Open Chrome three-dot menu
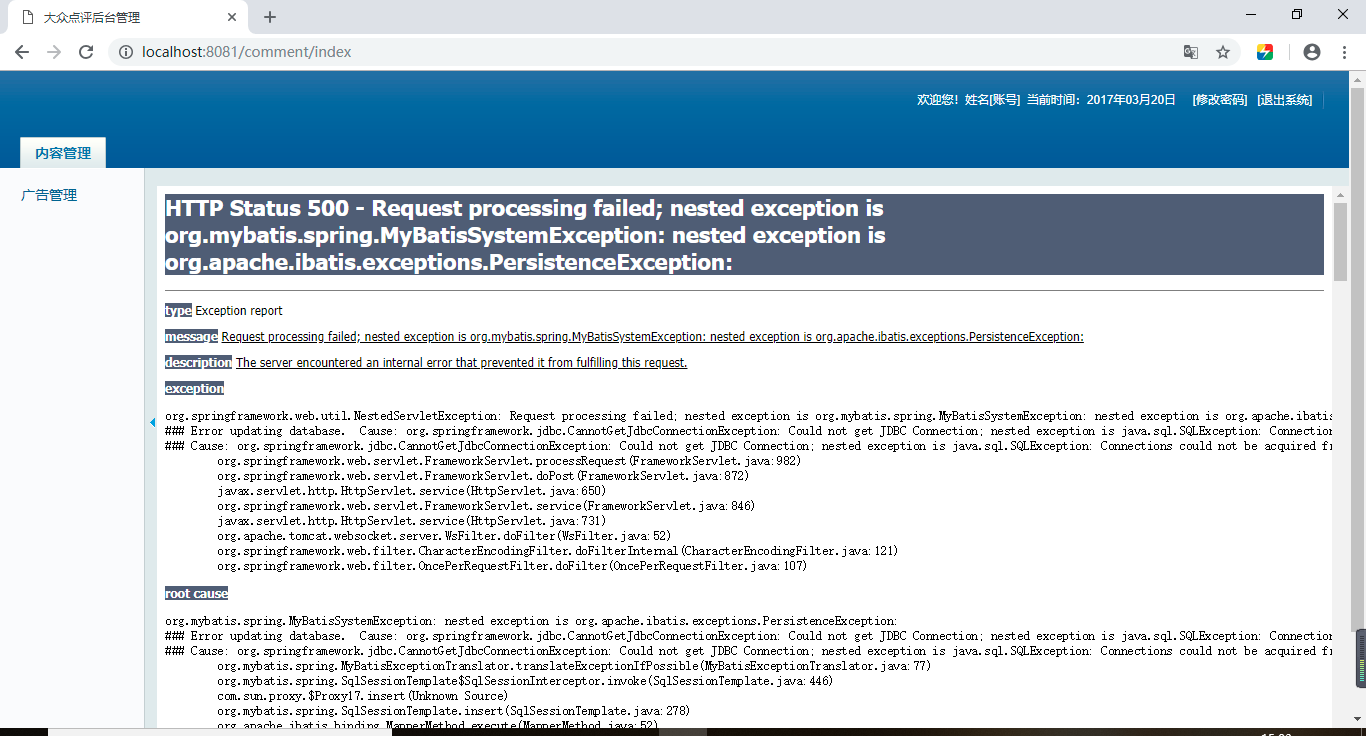Screen dimensions: 1366x736 click(1345, 52)
